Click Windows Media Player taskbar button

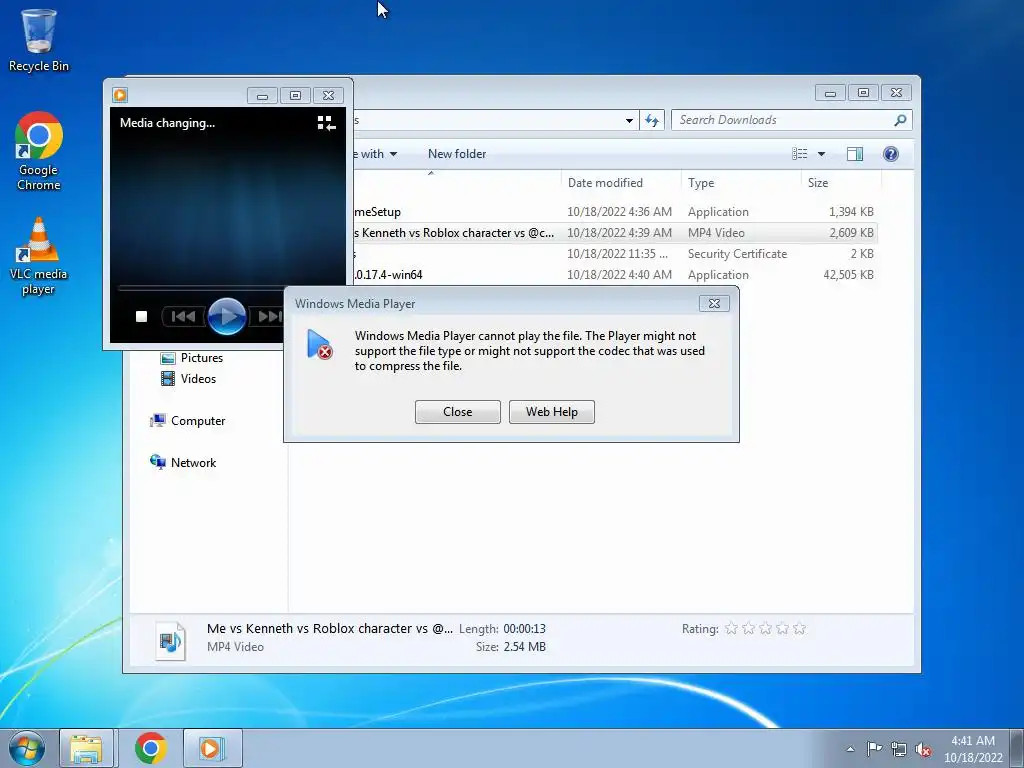click(212, 748)
